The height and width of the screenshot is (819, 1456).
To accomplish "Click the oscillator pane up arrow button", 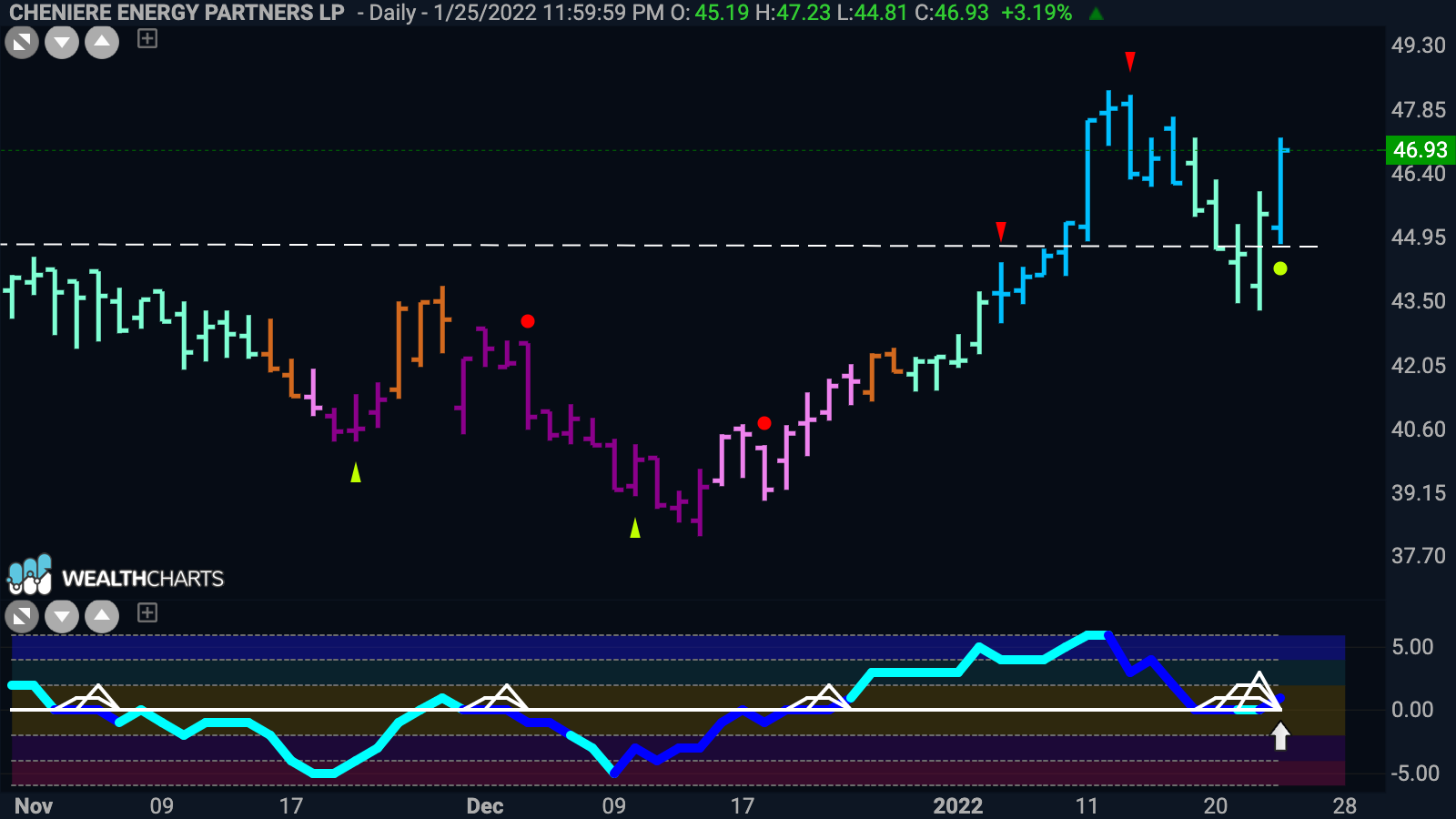I will (102, 616).
